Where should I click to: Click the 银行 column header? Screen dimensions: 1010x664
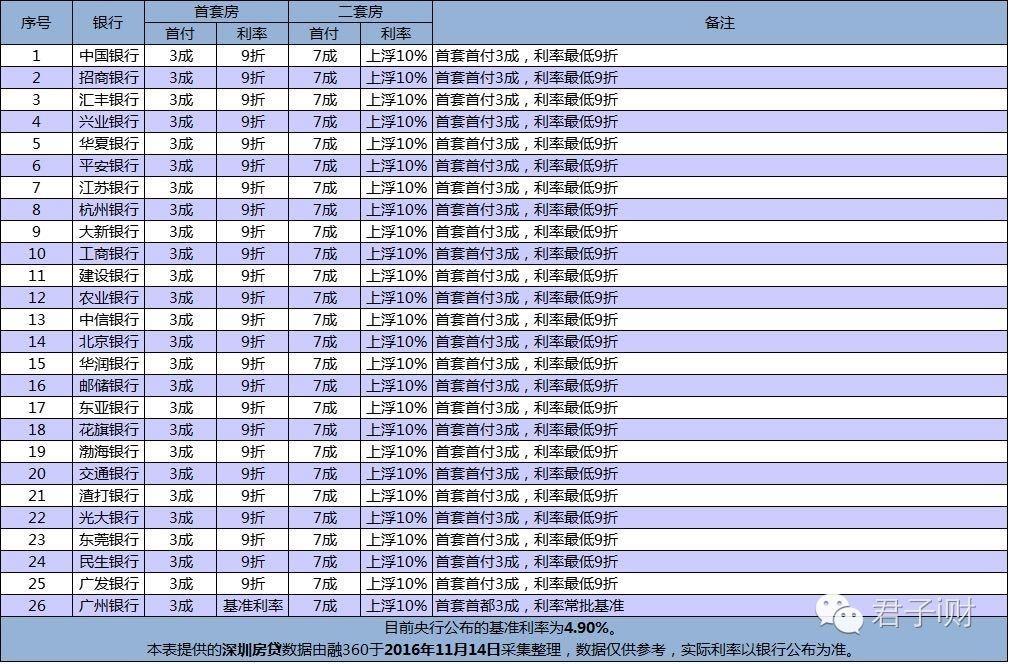108,23
